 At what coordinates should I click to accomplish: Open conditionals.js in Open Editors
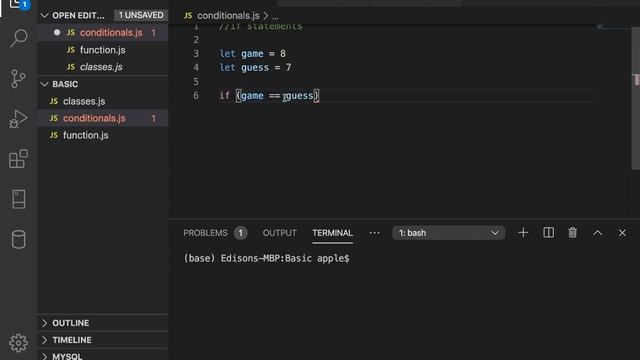[111, 33]
